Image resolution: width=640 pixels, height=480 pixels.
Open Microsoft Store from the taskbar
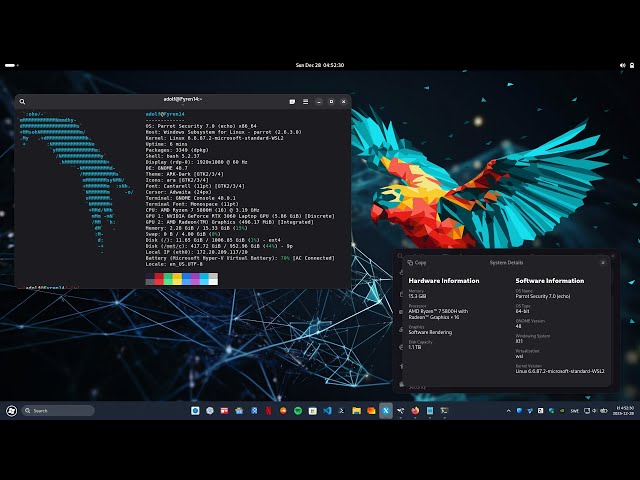pyautogui.click(x=313, y=411)
